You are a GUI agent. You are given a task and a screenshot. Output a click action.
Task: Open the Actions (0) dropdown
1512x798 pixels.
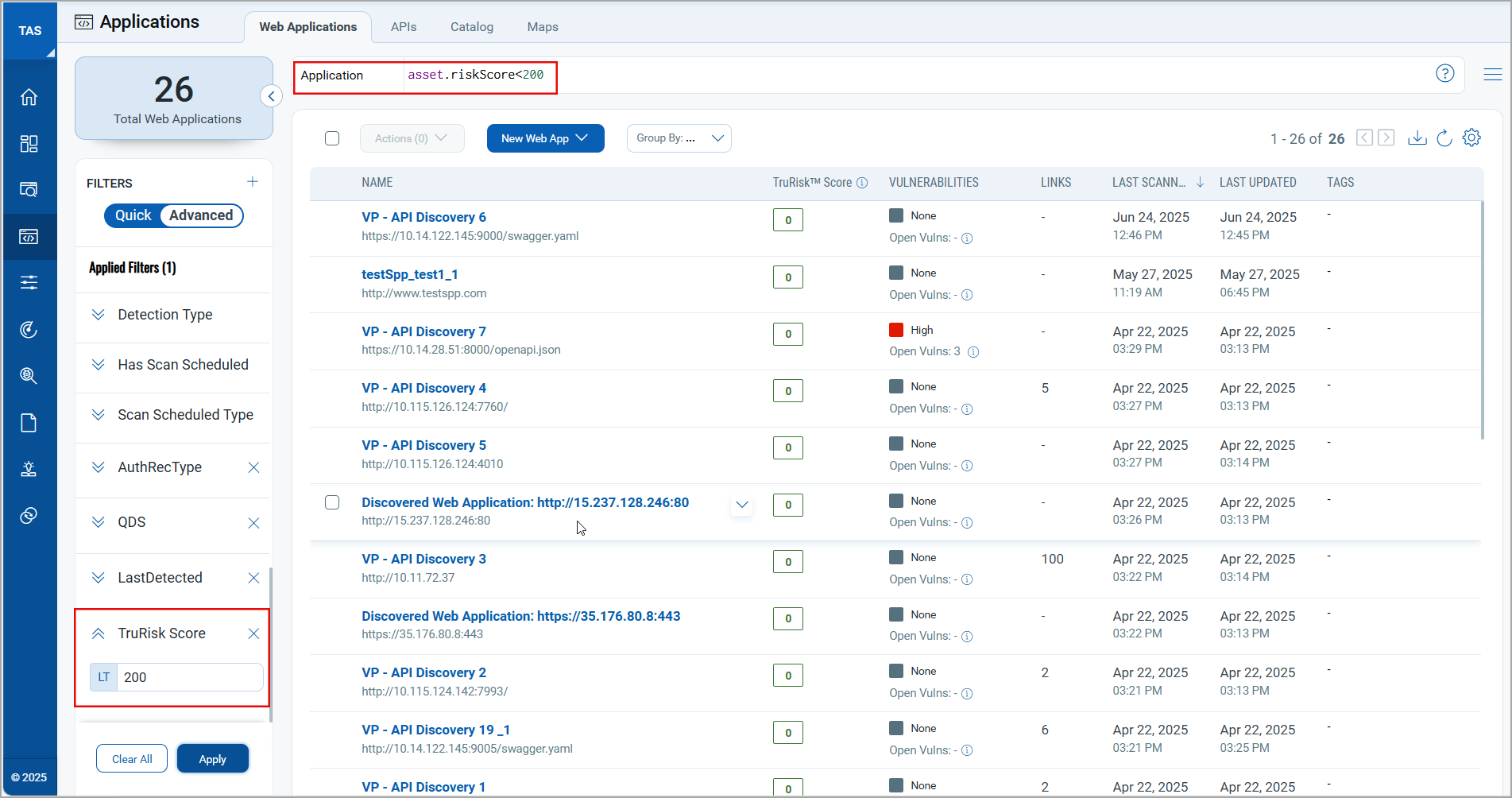412,138
